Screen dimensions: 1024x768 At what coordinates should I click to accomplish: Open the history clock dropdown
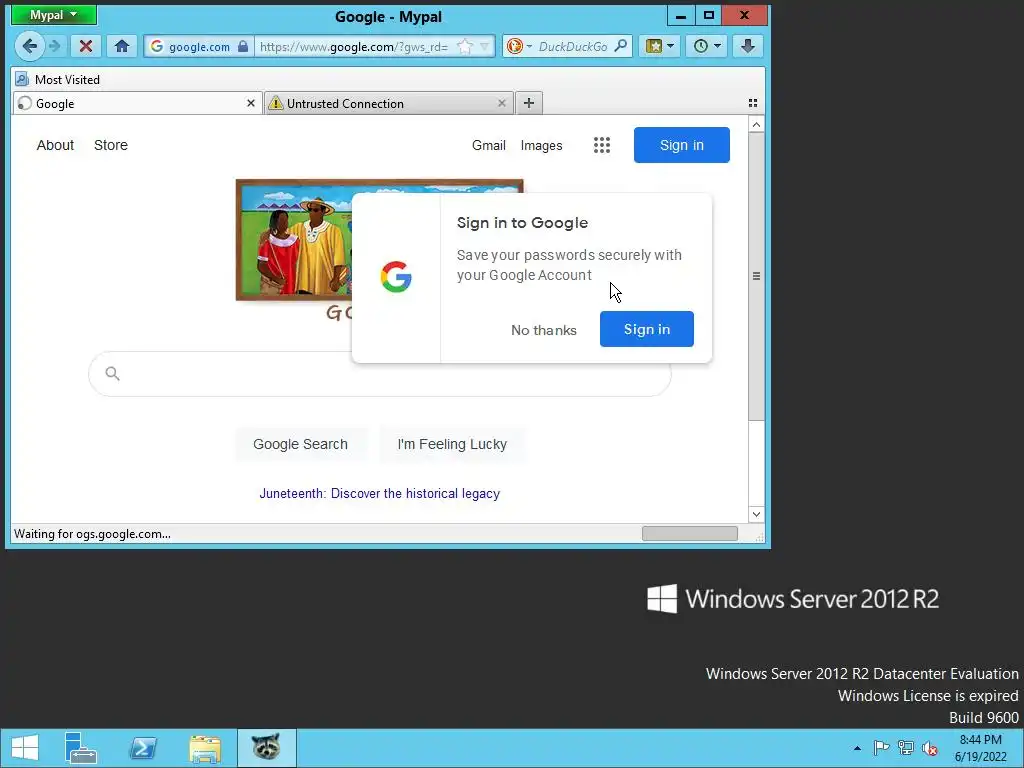(707, 46)
